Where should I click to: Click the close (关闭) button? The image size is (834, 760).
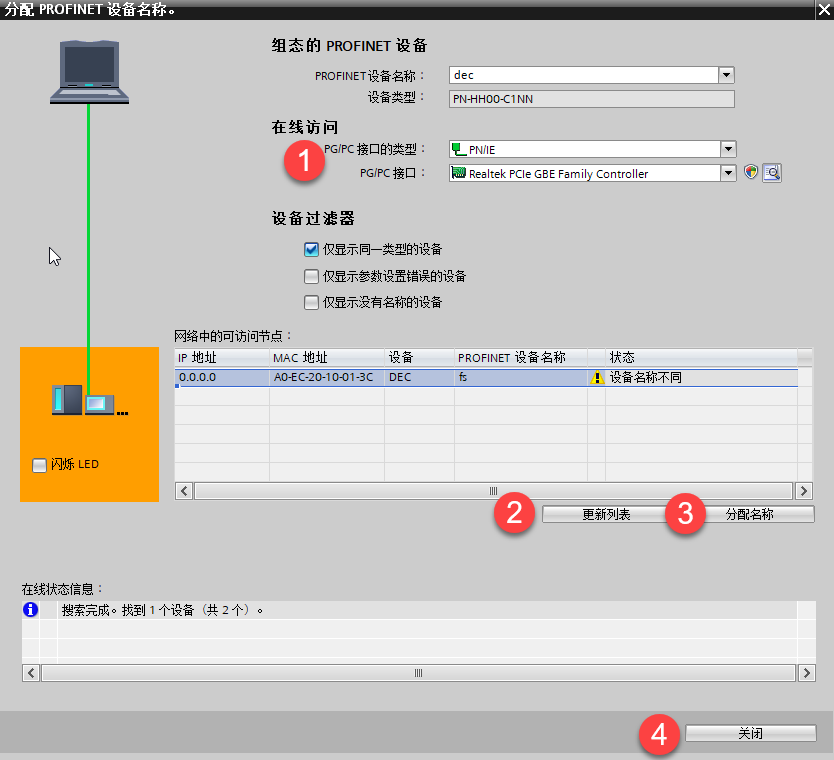click(x=750, y=733)
